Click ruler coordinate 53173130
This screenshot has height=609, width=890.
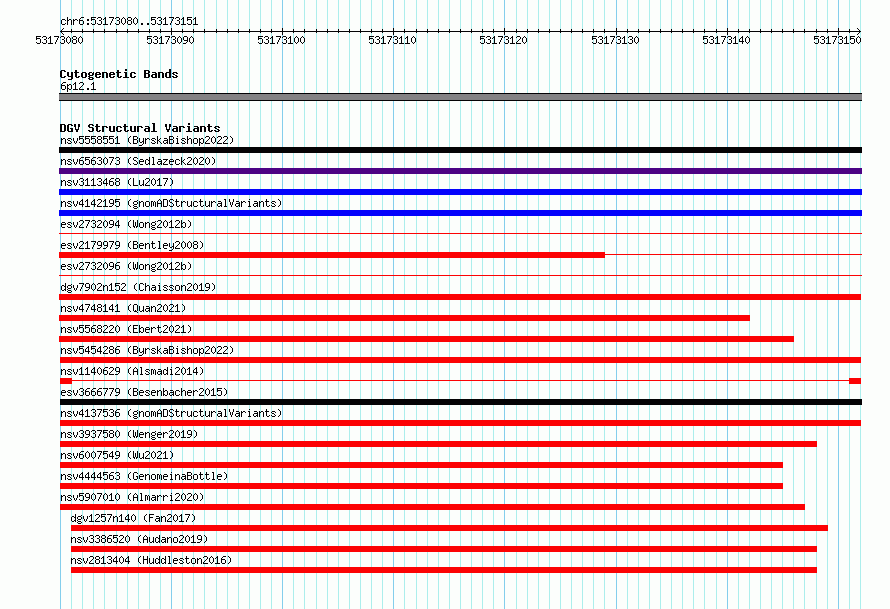pos(615,40)
